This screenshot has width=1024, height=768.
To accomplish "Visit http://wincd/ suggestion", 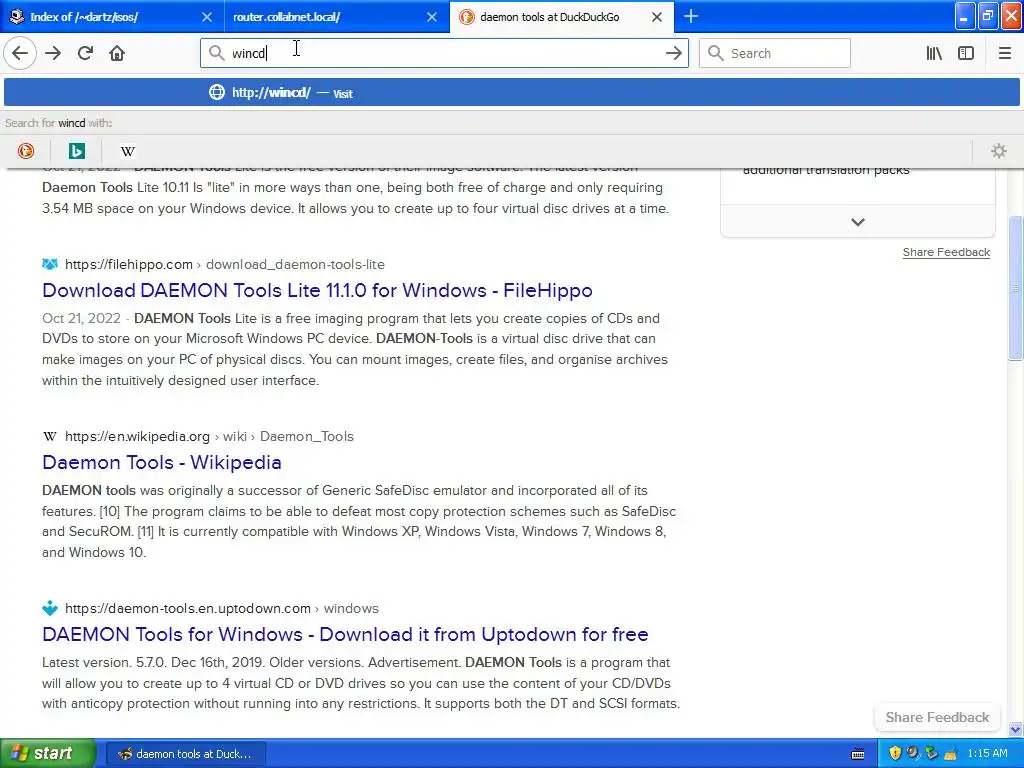I will coord(512,93).
